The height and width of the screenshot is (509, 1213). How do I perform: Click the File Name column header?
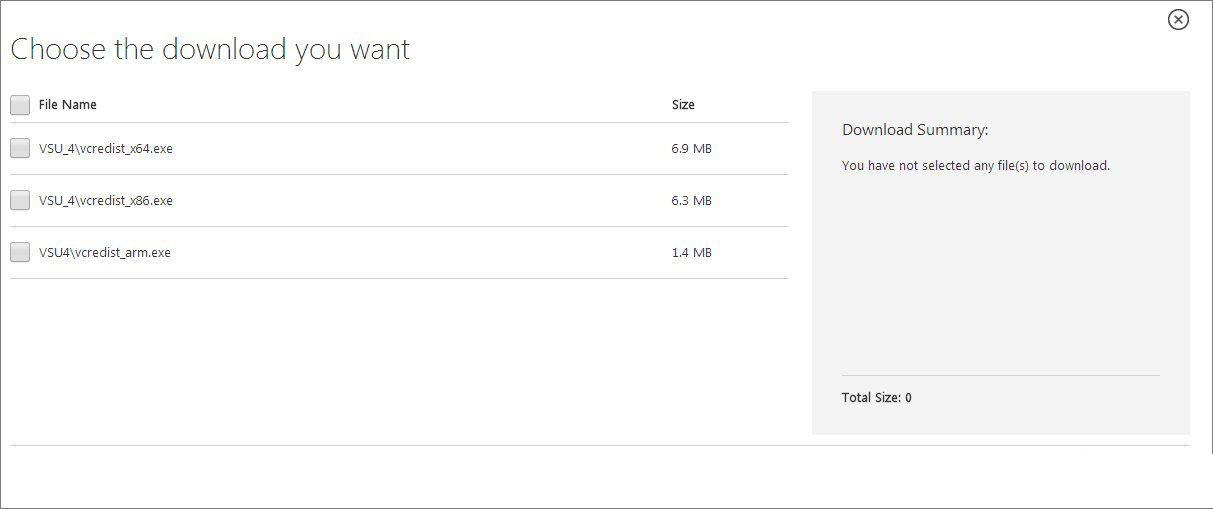pos(68,105)
